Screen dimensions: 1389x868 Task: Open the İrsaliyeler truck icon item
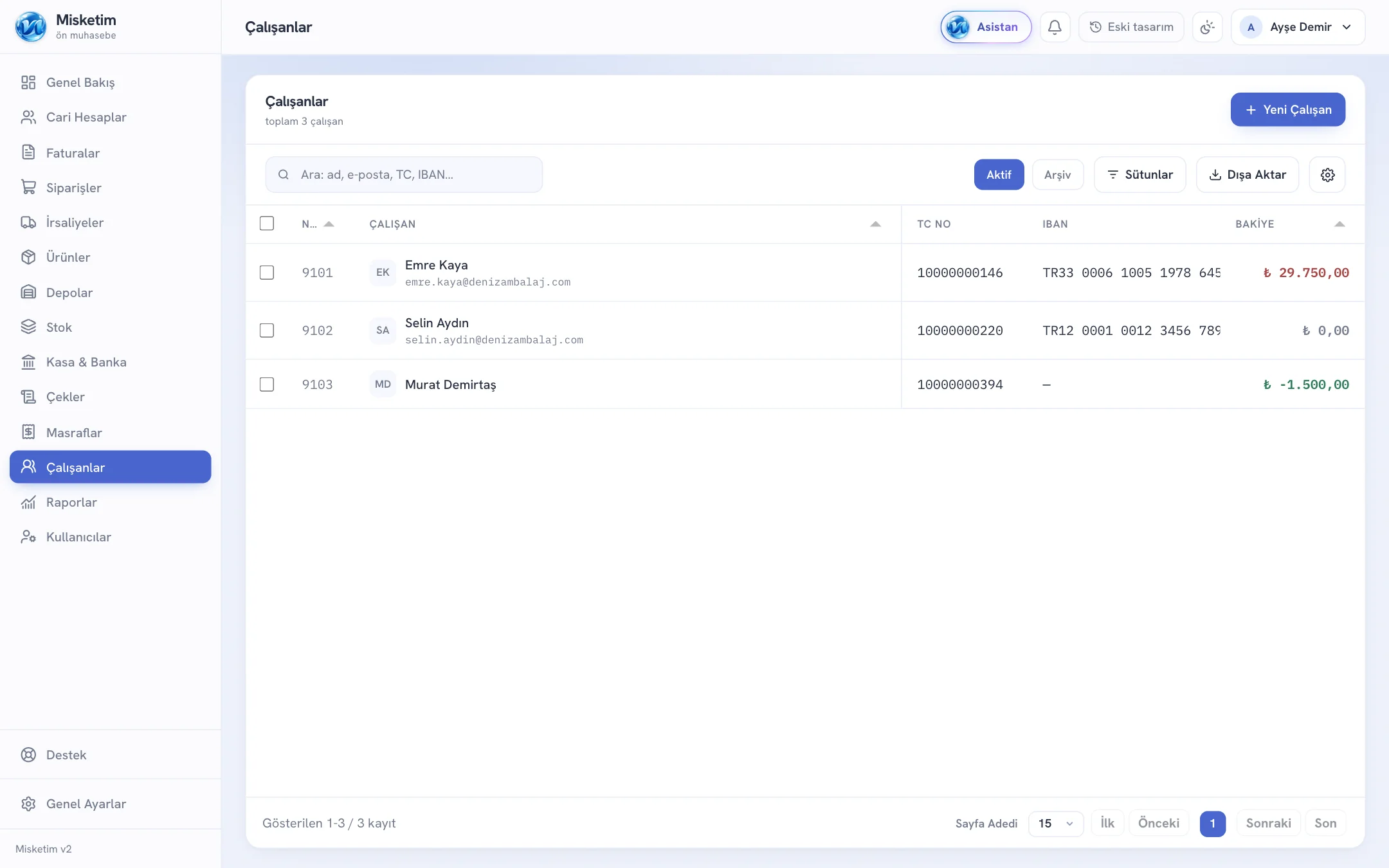pos(111,222)
